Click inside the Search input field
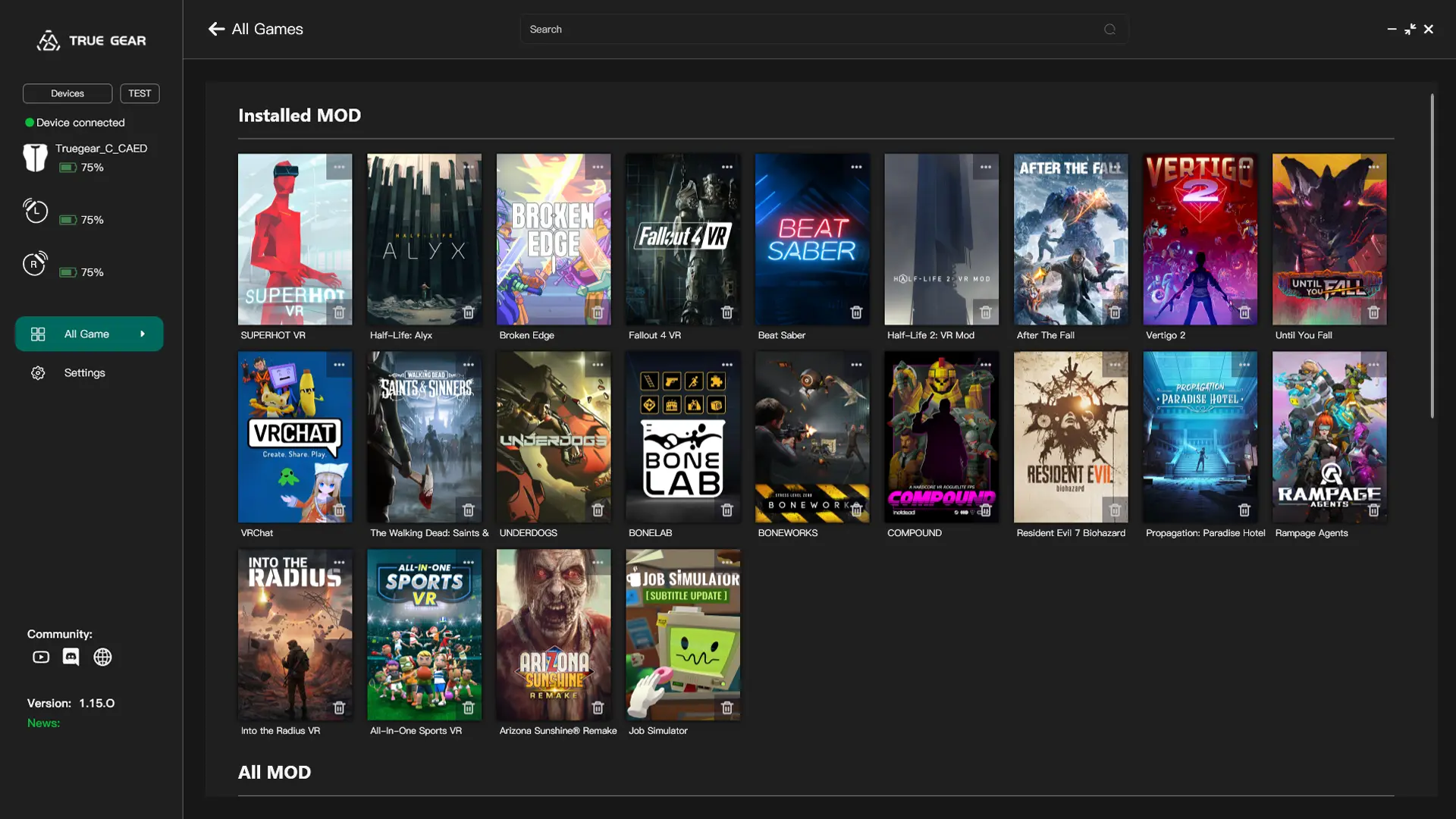Image resolution: width=1456 pixels, height=819 pixels. click(x=804, y=30)
